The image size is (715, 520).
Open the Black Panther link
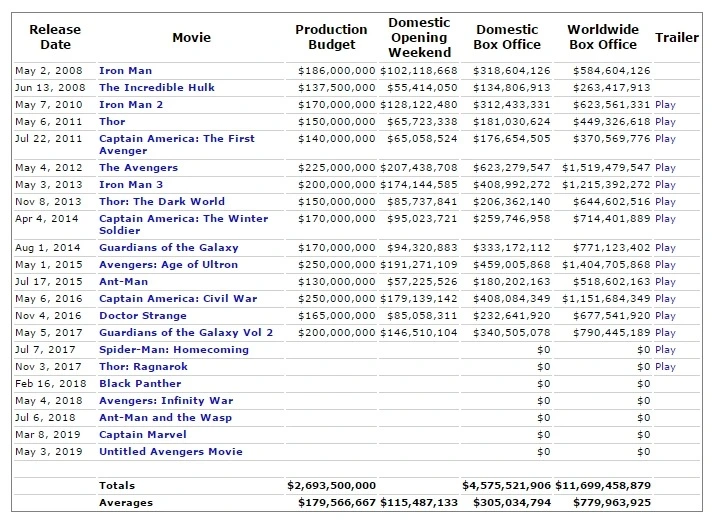(140, 384)
